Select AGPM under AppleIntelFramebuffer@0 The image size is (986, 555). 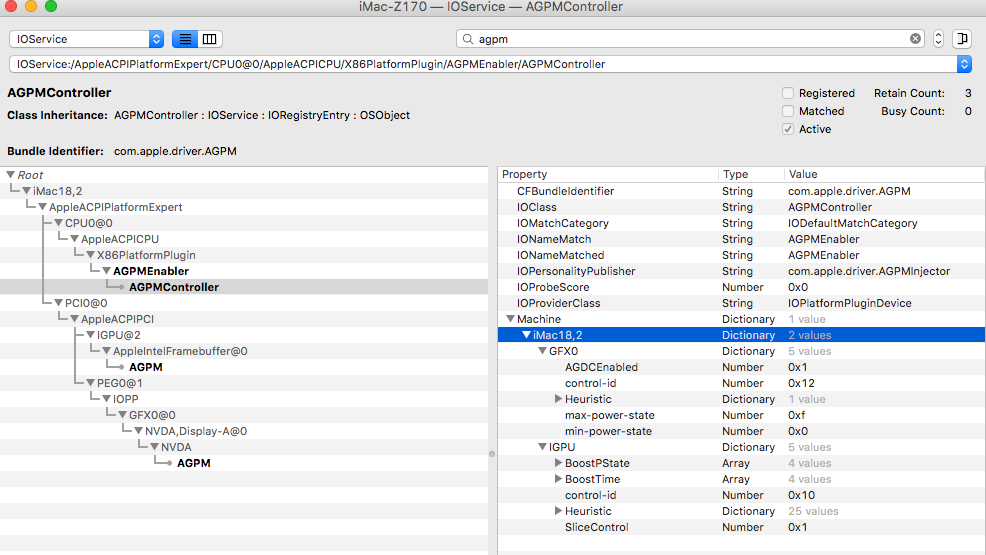(146, 367)
